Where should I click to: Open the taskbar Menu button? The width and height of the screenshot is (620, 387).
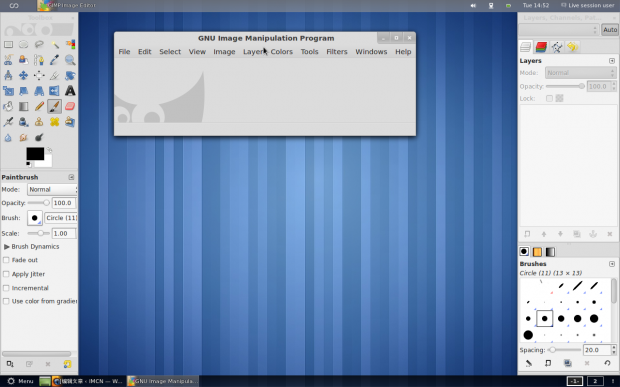21,381
